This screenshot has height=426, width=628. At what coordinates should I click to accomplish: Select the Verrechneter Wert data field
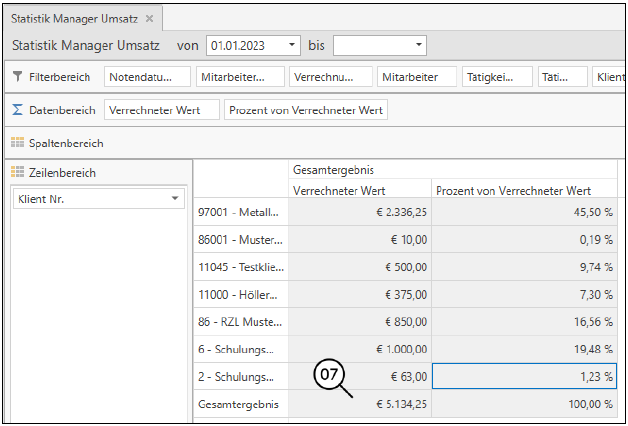pyautogui.click(x=161, y=110)
